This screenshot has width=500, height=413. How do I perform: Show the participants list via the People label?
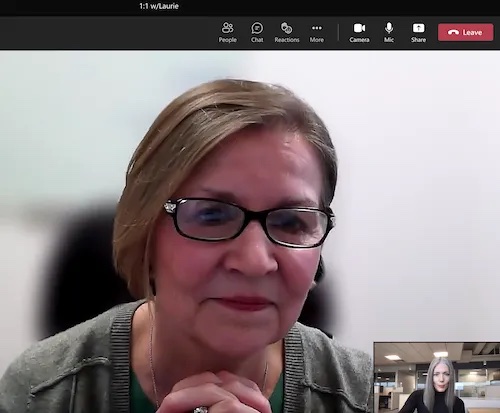click(x=228, y=40)
